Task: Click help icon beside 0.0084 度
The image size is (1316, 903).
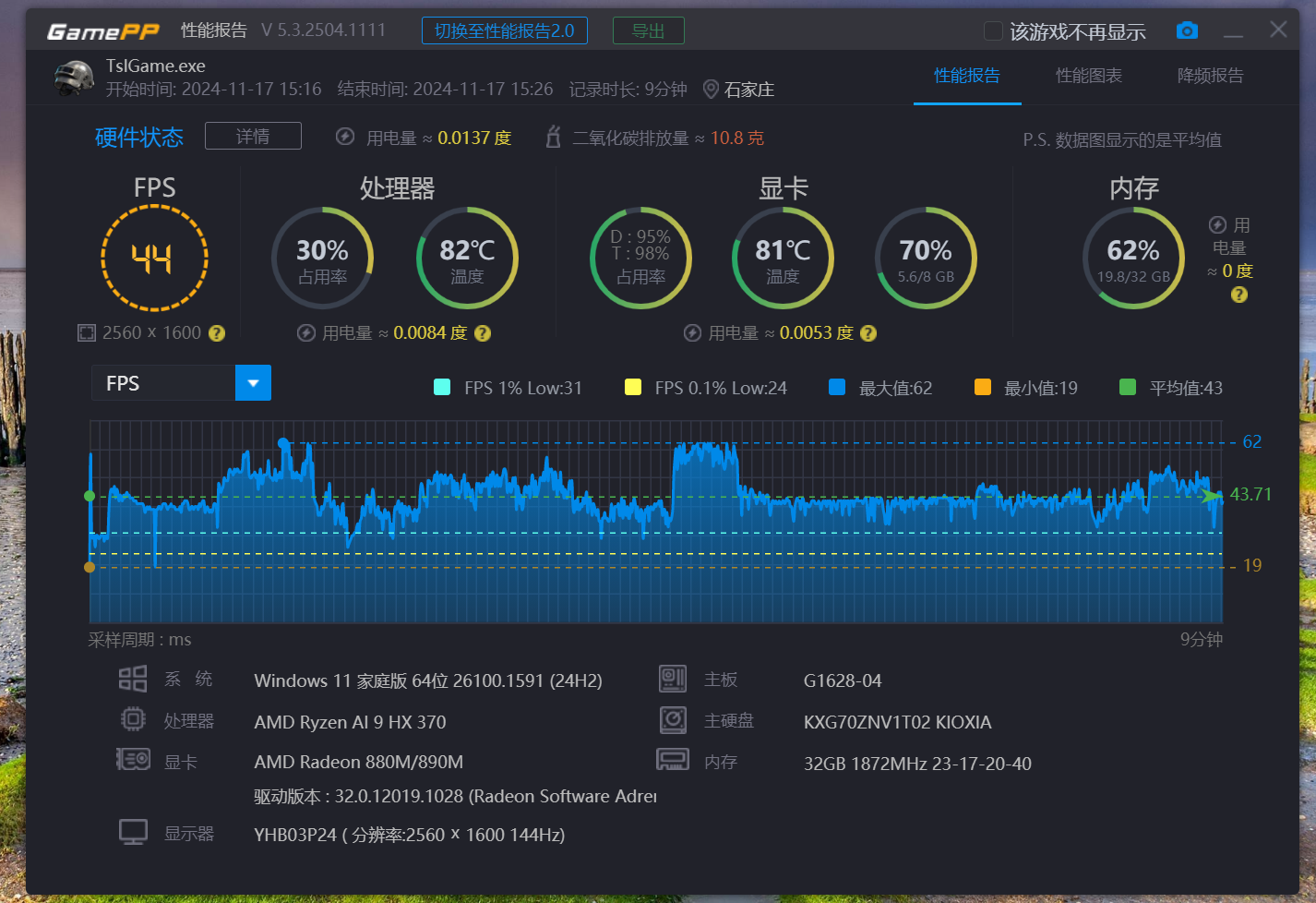Action: point(483,333)
